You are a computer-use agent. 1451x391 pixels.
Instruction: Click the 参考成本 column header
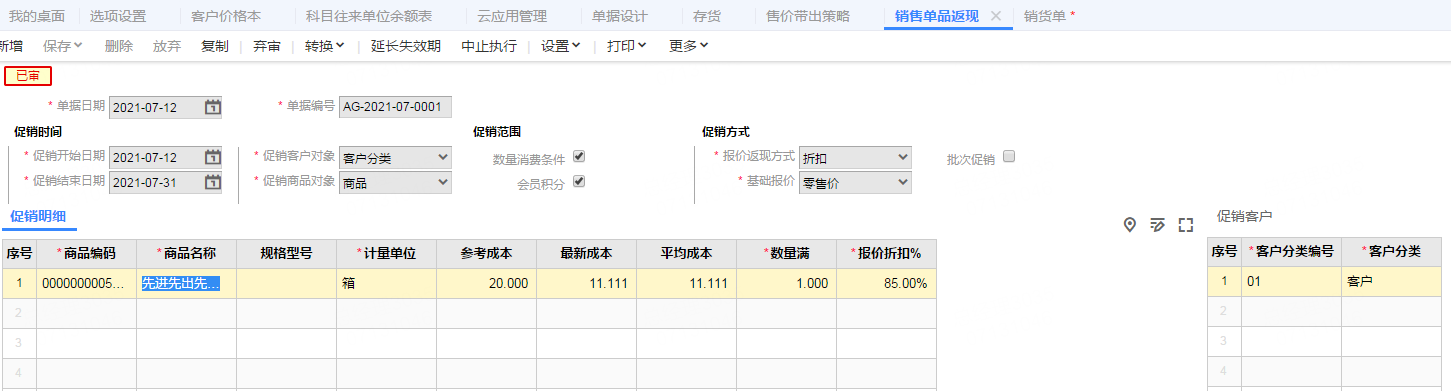click(x=487, y=253)
